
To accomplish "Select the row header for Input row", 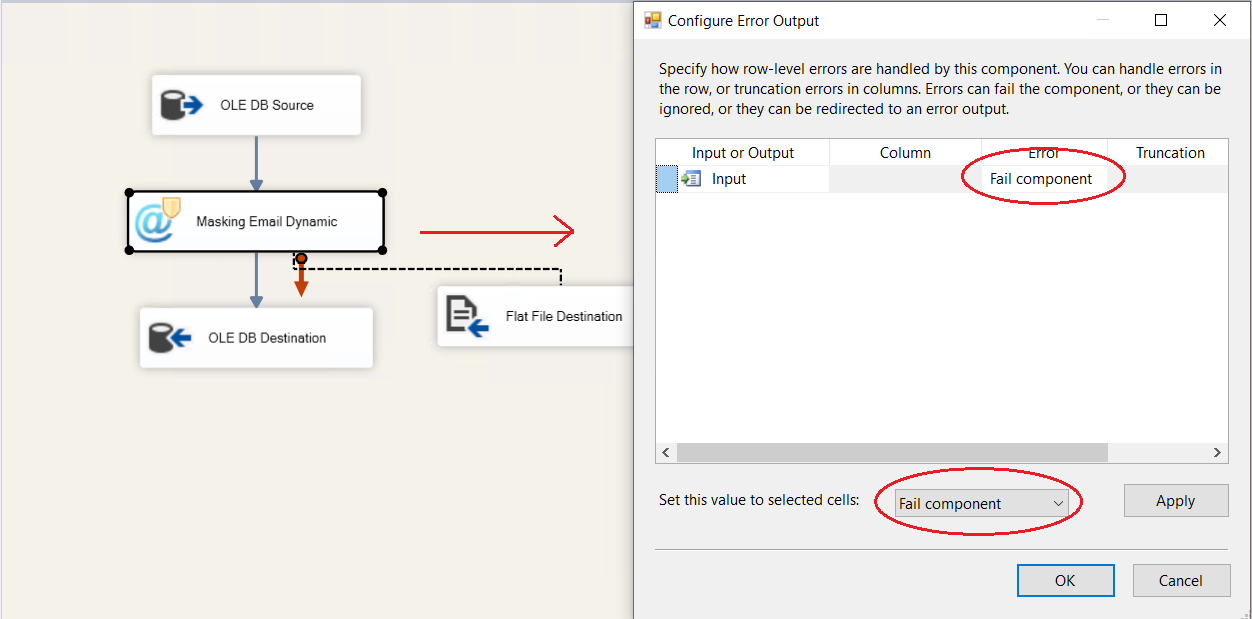I will point(666,179).
